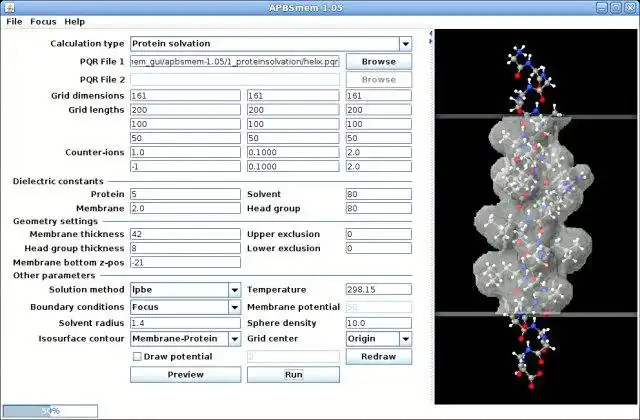The height and width of the screenshot is (420, 640).
Task: Click the progress bar at the bottom
Action: tap(50, 410)
